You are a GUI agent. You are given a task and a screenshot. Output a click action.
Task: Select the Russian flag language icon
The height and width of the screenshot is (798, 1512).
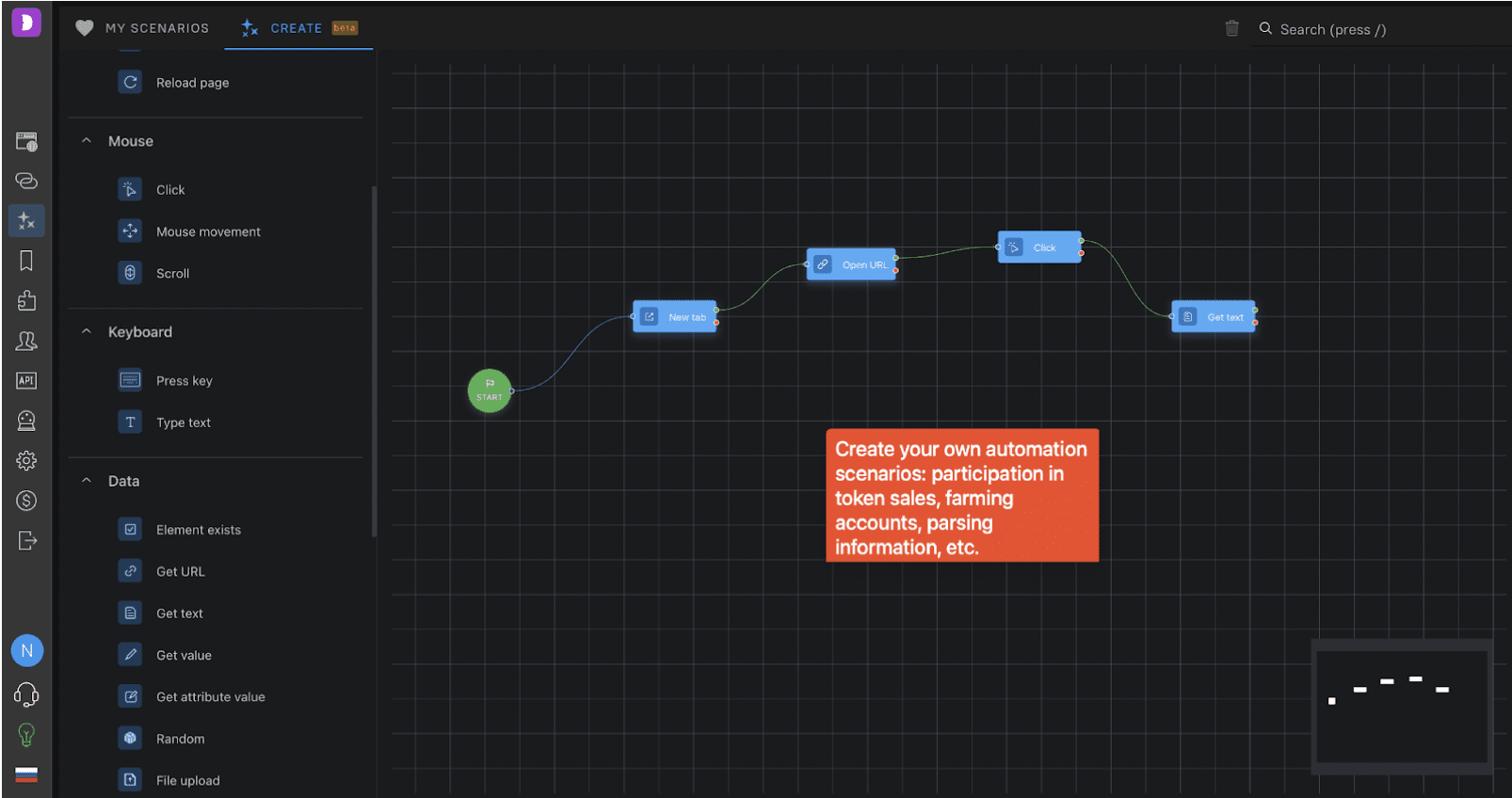[x=26, y=774]
